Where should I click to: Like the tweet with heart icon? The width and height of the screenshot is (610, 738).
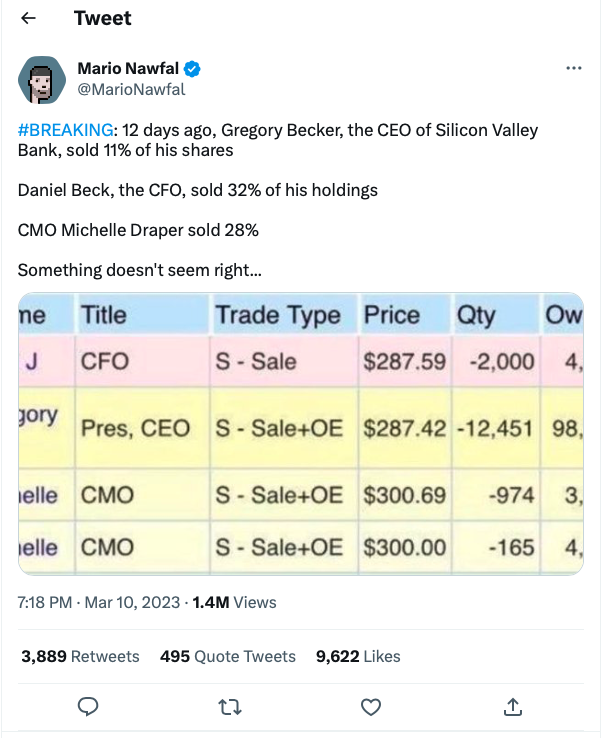(370, 707)
